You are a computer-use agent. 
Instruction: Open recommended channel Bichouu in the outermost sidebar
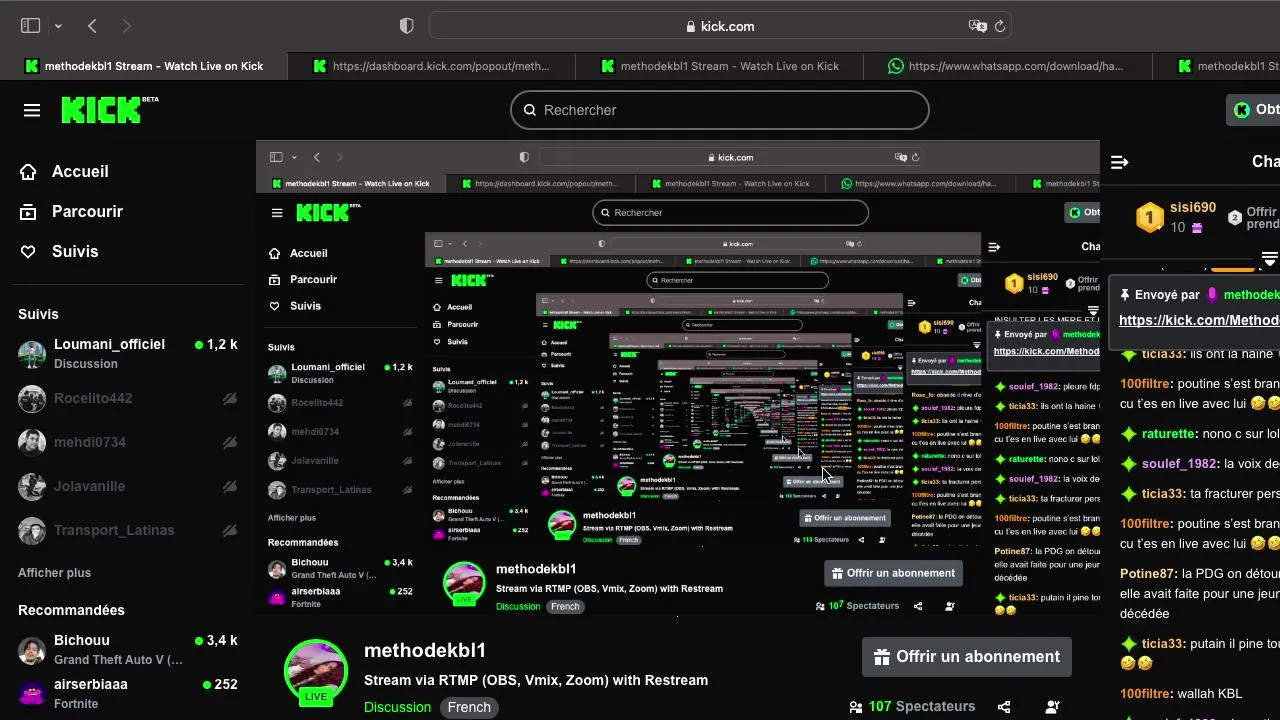click(128, 649)
